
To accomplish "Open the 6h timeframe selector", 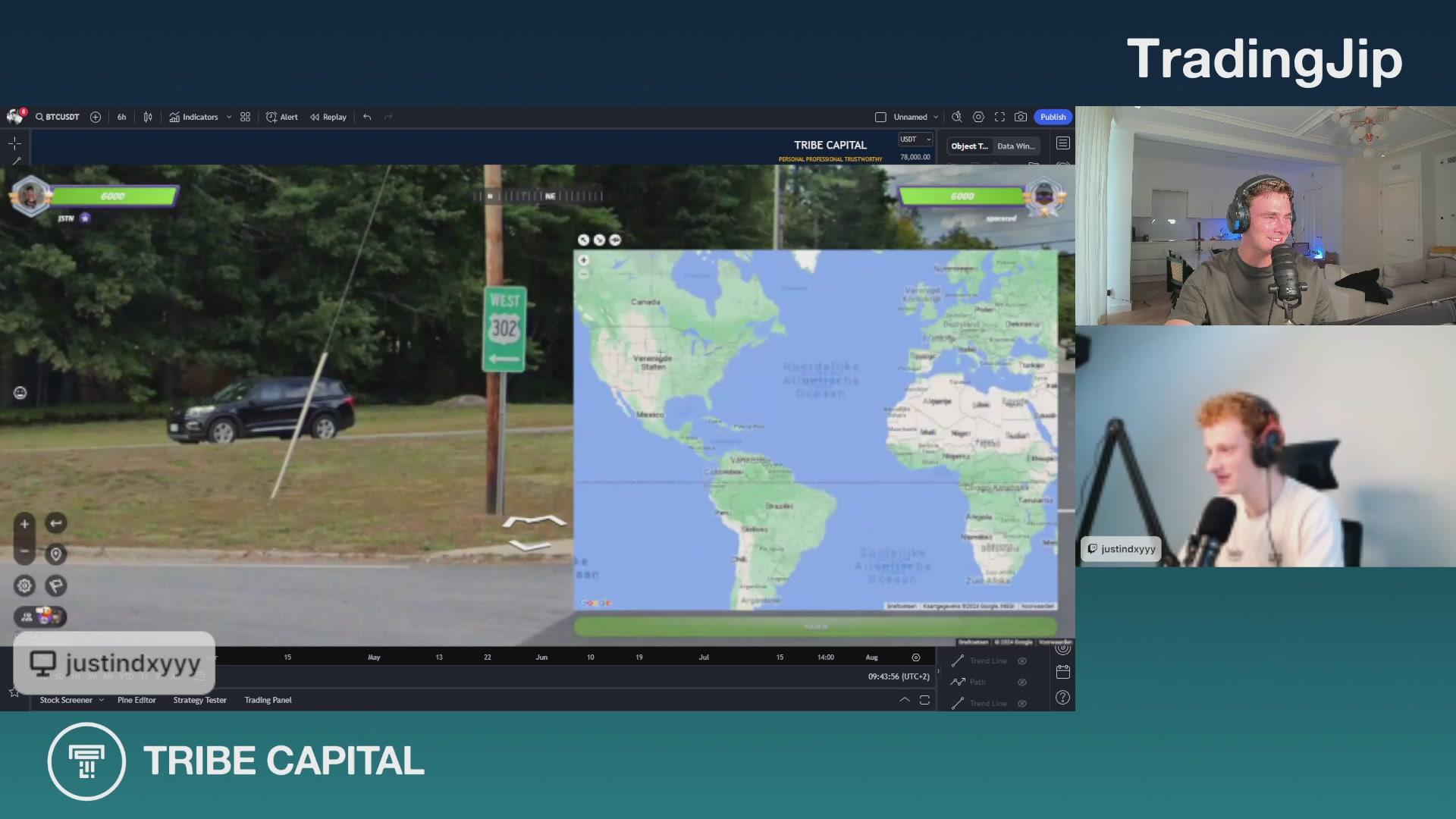I will tap(121, 117).
